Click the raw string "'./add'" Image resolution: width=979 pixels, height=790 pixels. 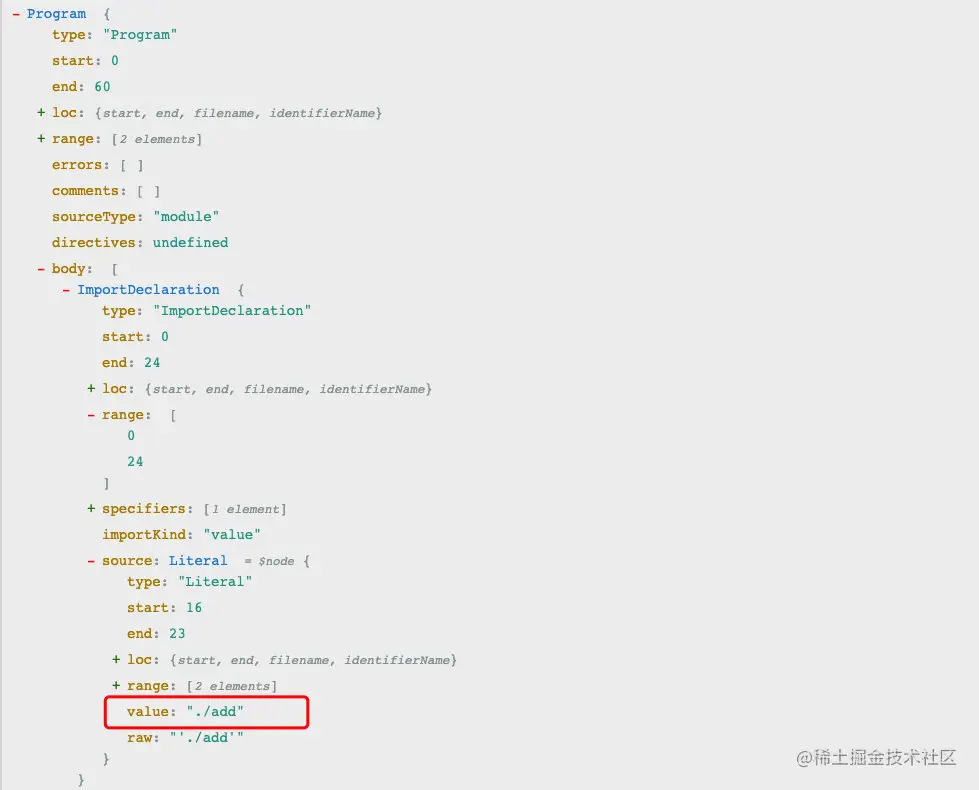(x=206, y=738)
